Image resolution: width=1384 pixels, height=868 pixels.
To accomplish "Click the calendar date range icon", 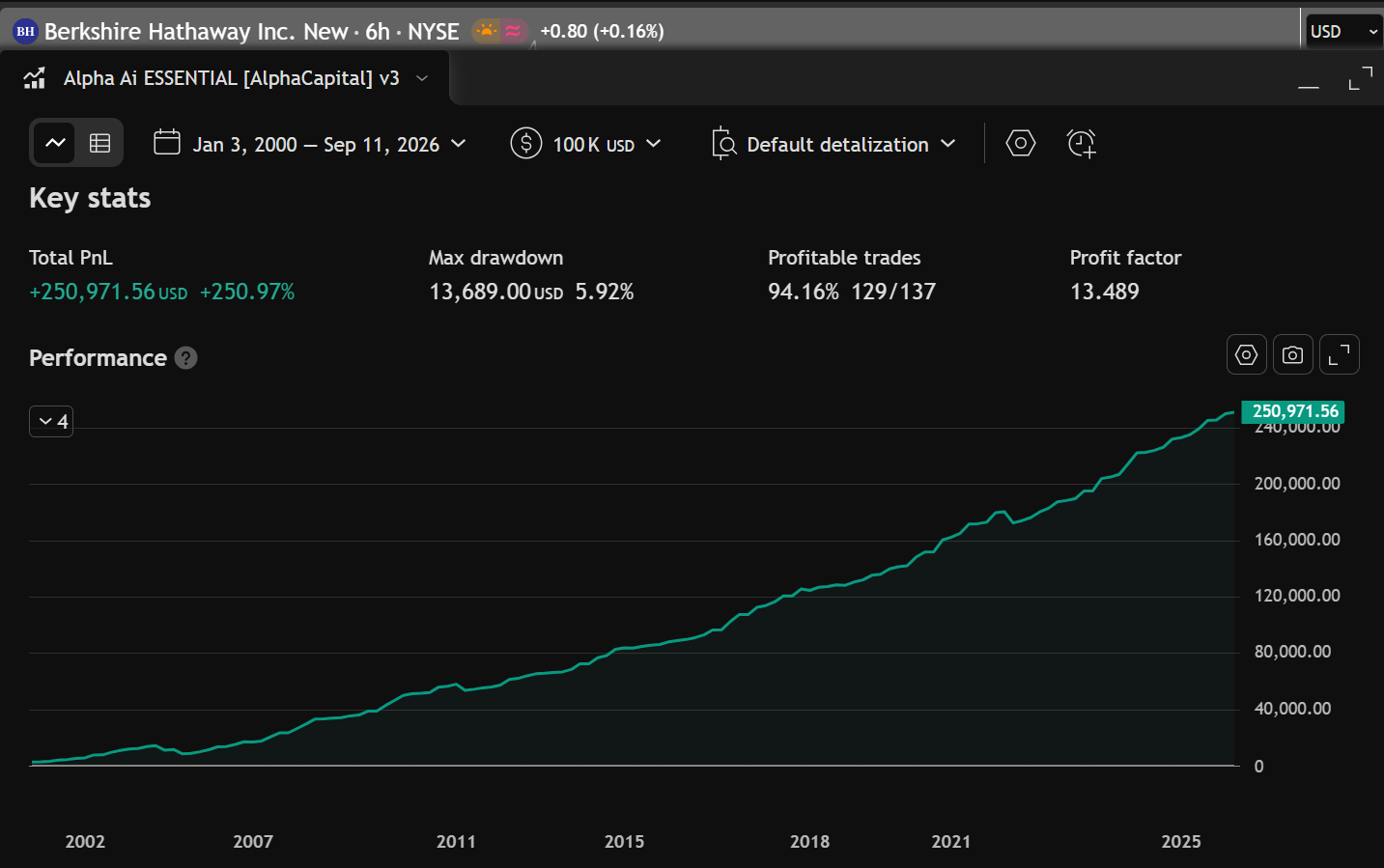I will 167,143.
